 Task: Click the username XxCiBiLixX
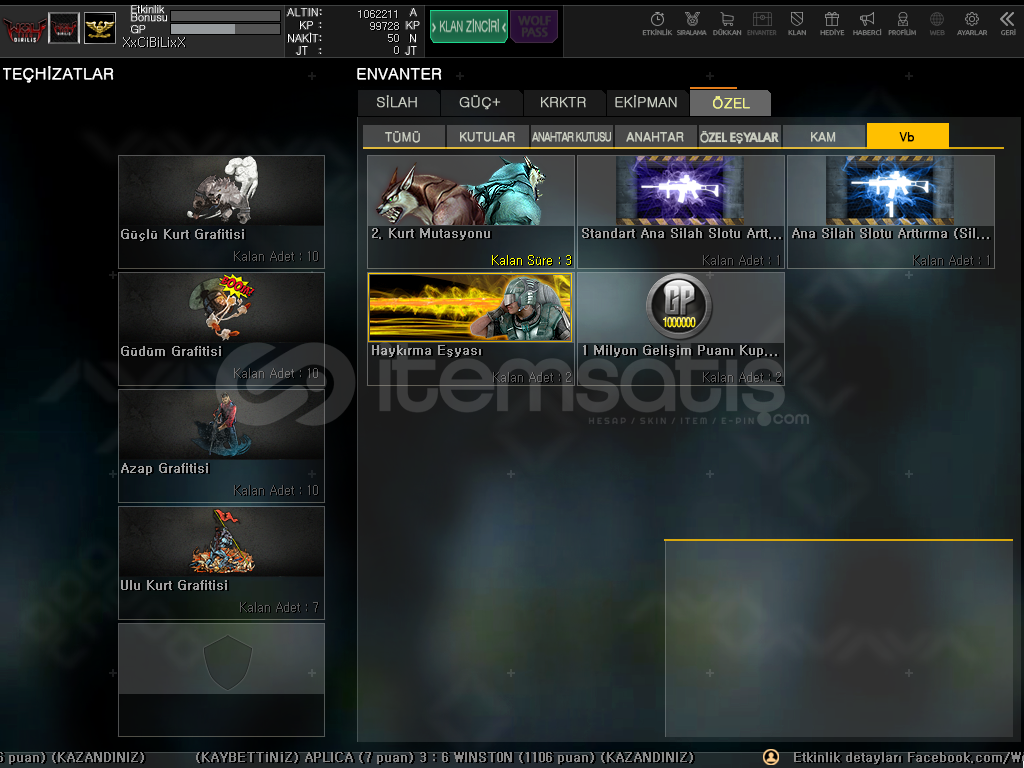pos(153,42)
